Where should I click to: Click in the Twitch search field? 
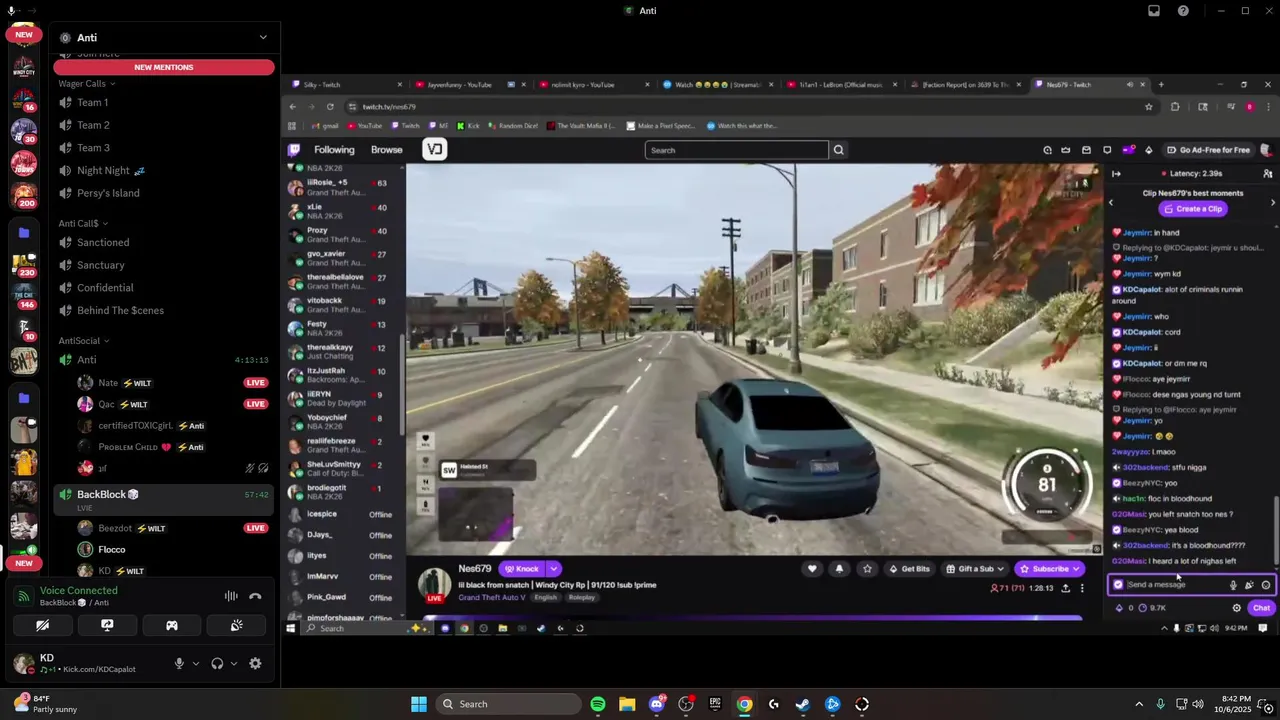(737, 150)
